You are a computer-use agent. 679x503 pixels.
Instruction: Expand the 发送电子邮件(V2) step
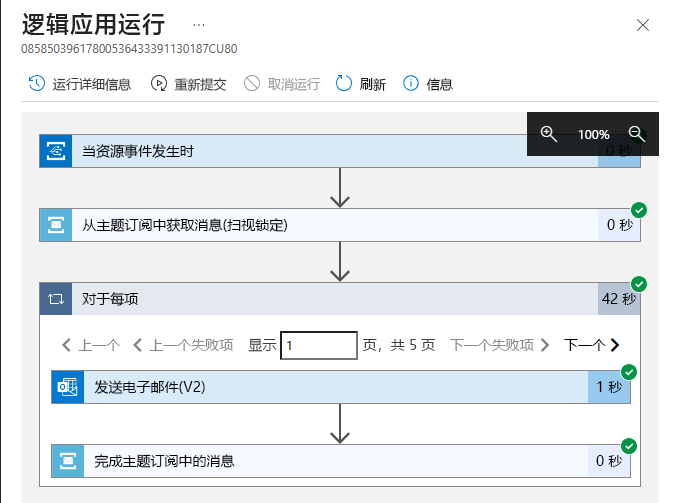(341, 387)
